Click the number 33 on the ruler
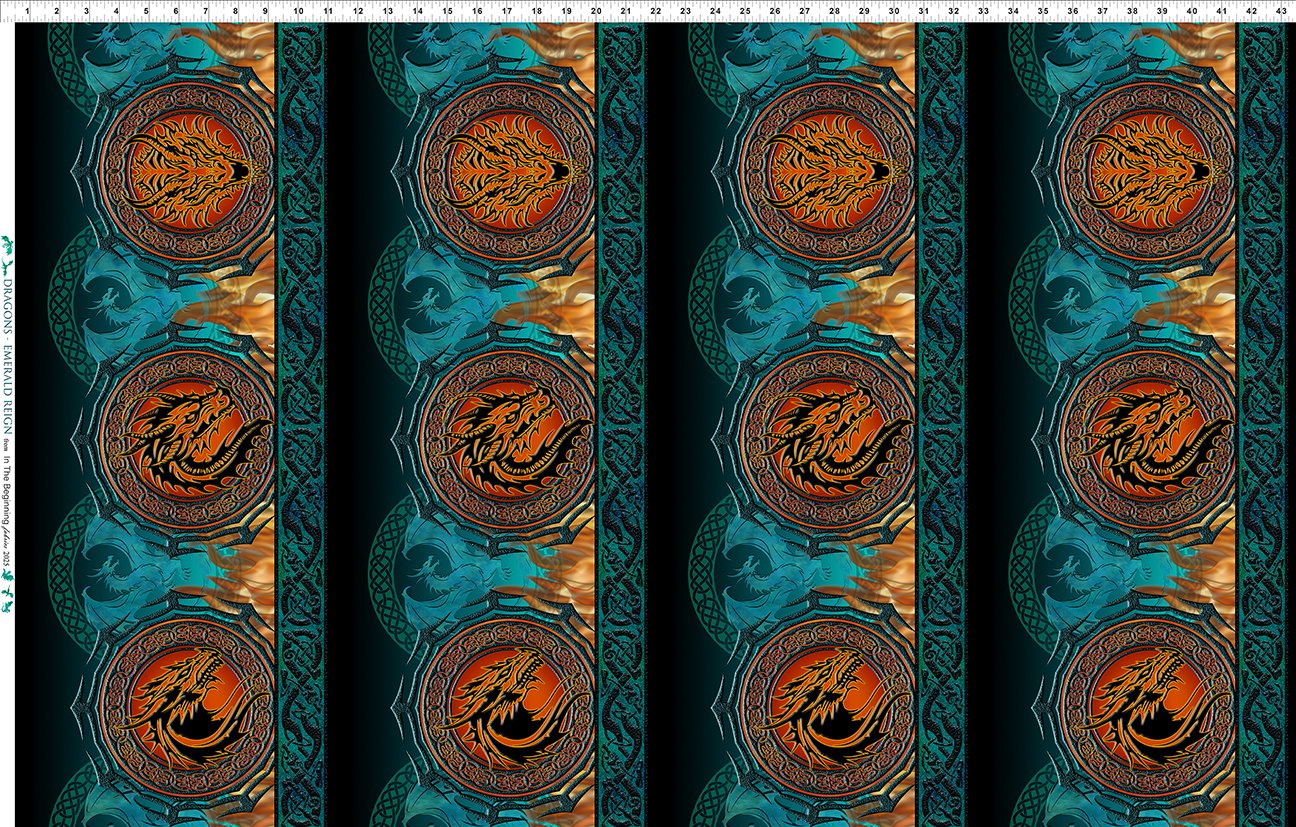The image size is (1296, 827). [x=983, y=11]
